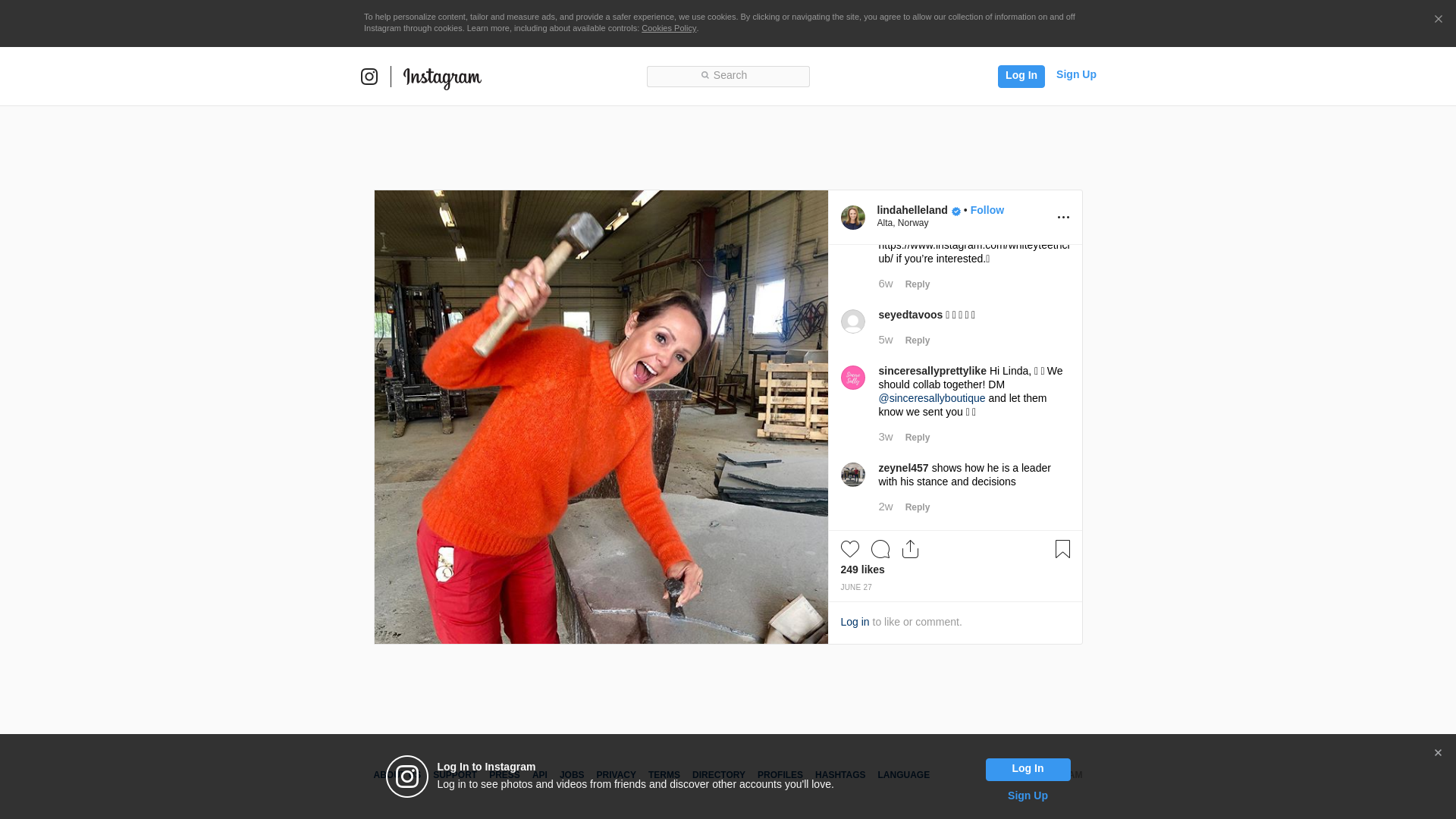
Task: Click Log in to like or comment
Action: click(x=855, y=622)
